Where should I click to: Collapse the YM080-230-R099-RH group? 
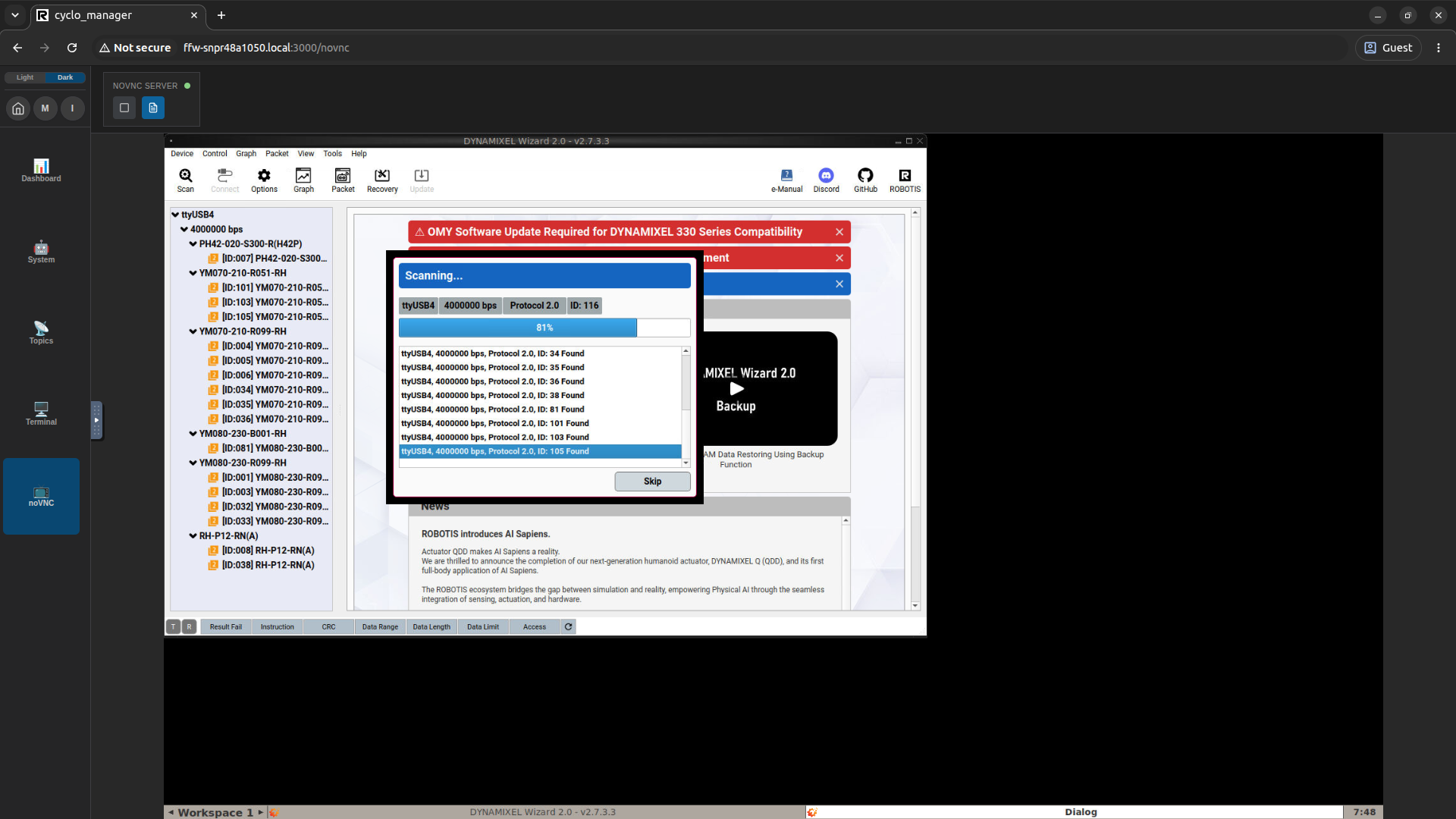pos(193,463)
